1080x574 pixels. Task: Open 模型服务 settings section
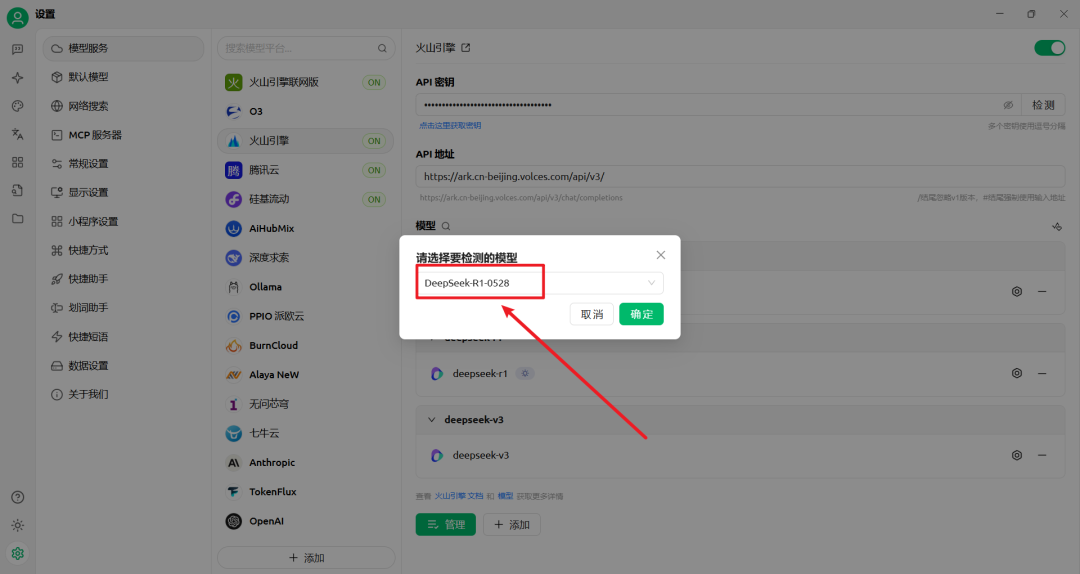(x=123, y=48)
